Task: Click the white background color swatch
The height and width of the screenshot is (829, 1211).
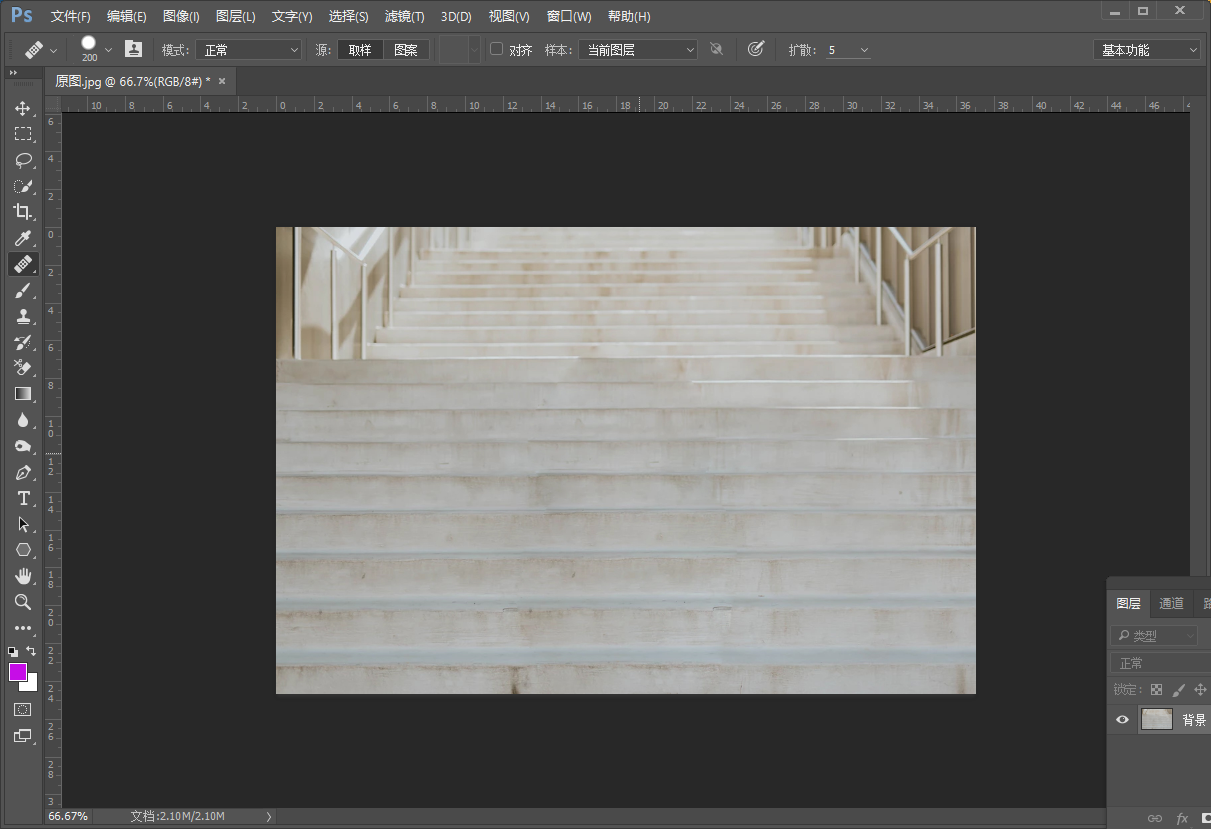Action: click(x=31, y=685)
